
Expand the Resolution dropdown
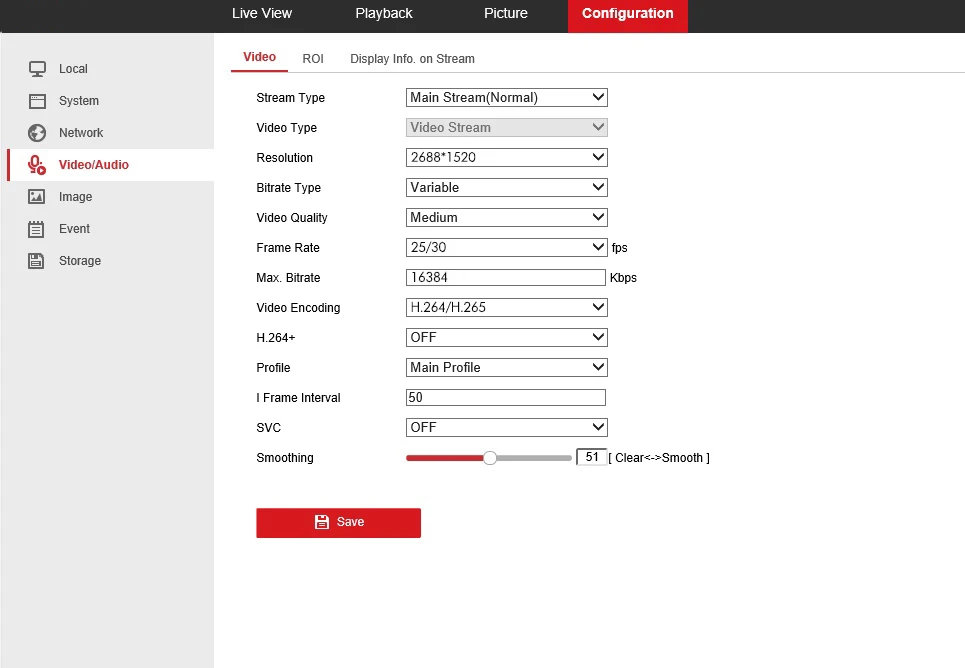507,158
